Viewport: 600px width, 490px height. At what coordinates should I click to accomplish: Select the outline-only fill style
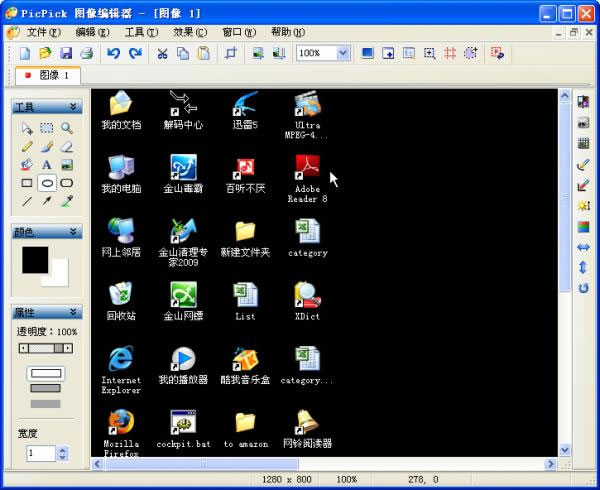click(x=46, y=373)
